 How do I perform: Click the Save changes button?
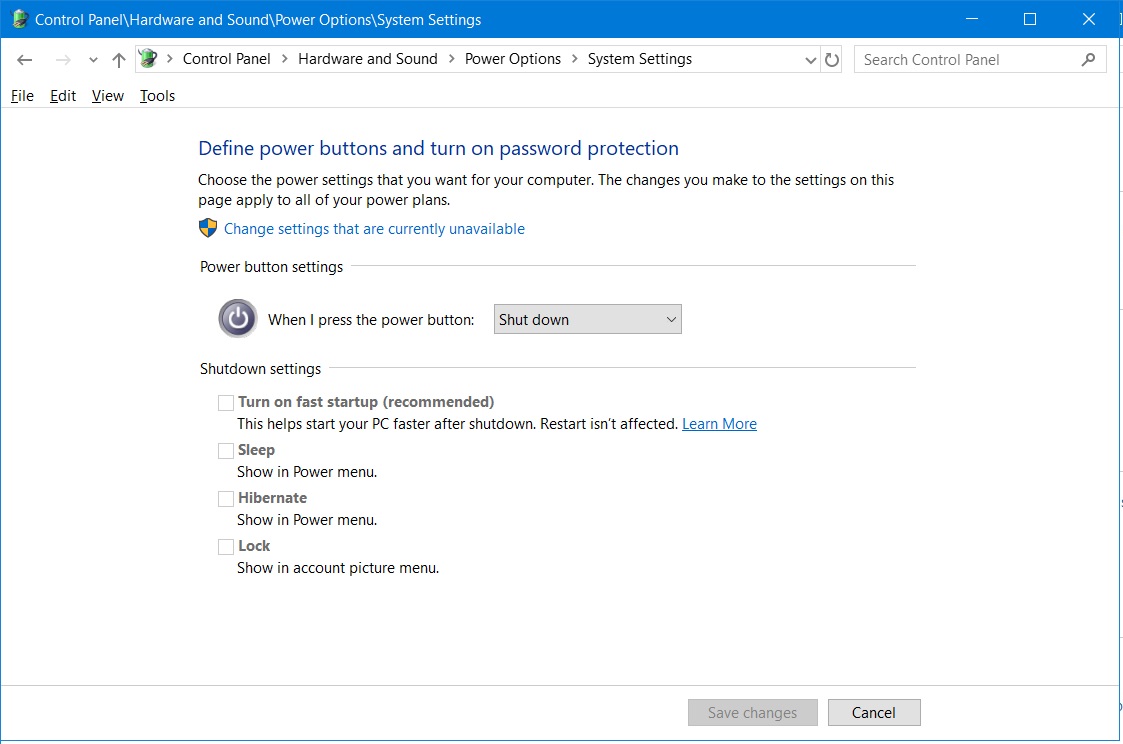point(753,712)
